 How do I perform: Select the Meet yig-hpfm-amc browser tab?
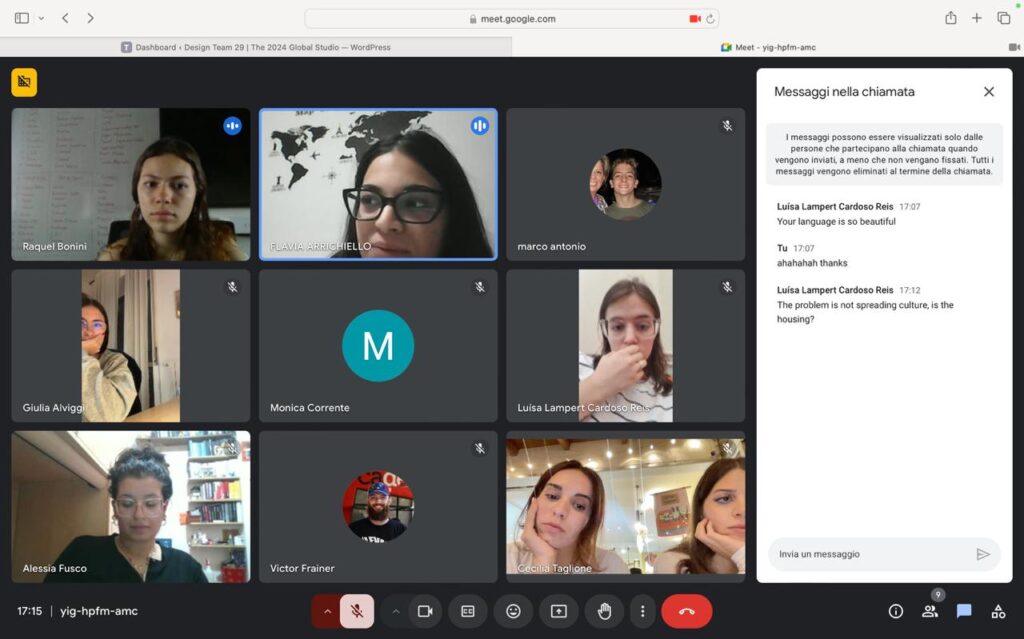[768, 47]
